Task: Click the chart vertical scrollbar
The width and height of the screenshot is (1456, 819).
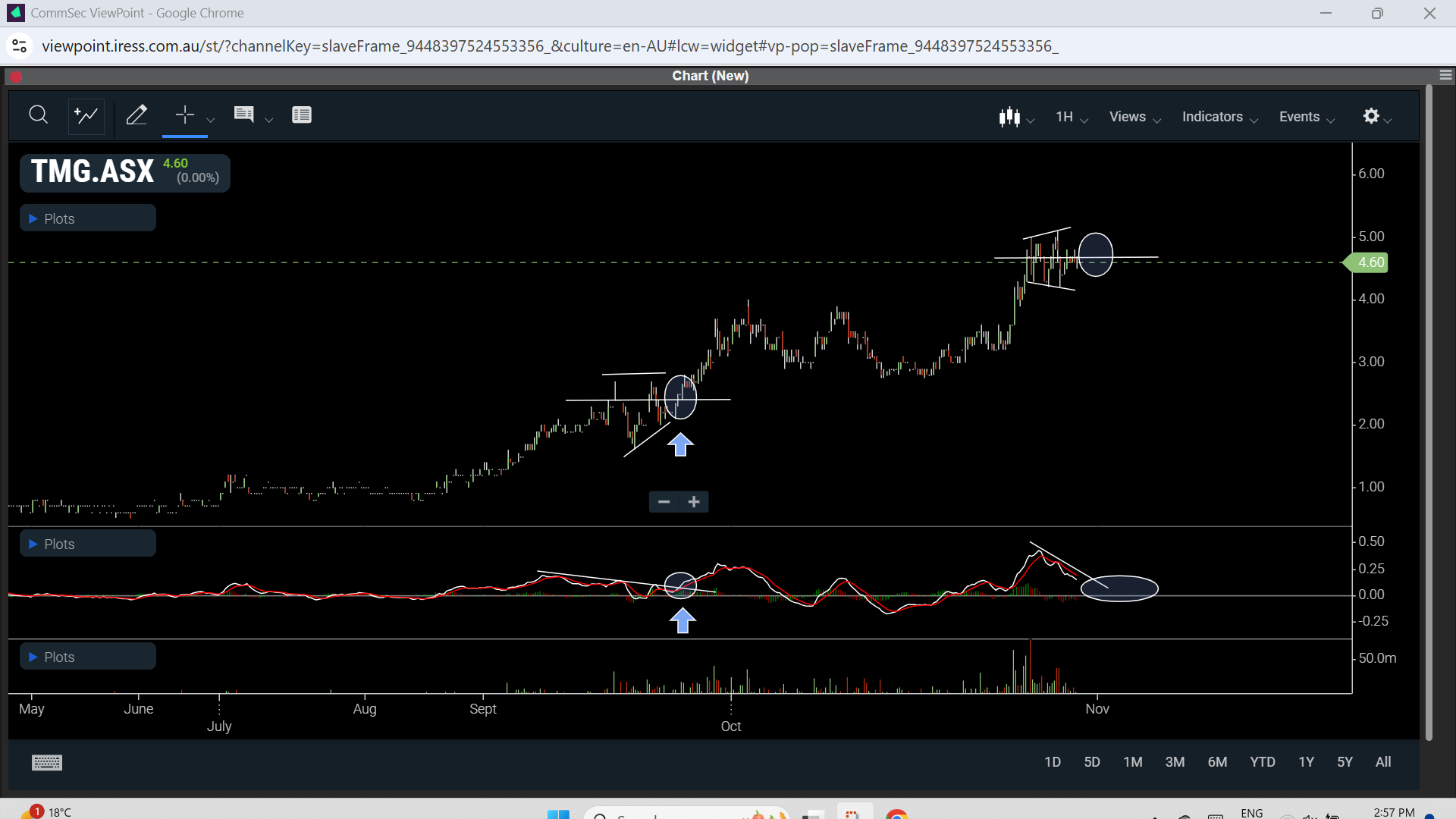Action: tap(1429, 413)
